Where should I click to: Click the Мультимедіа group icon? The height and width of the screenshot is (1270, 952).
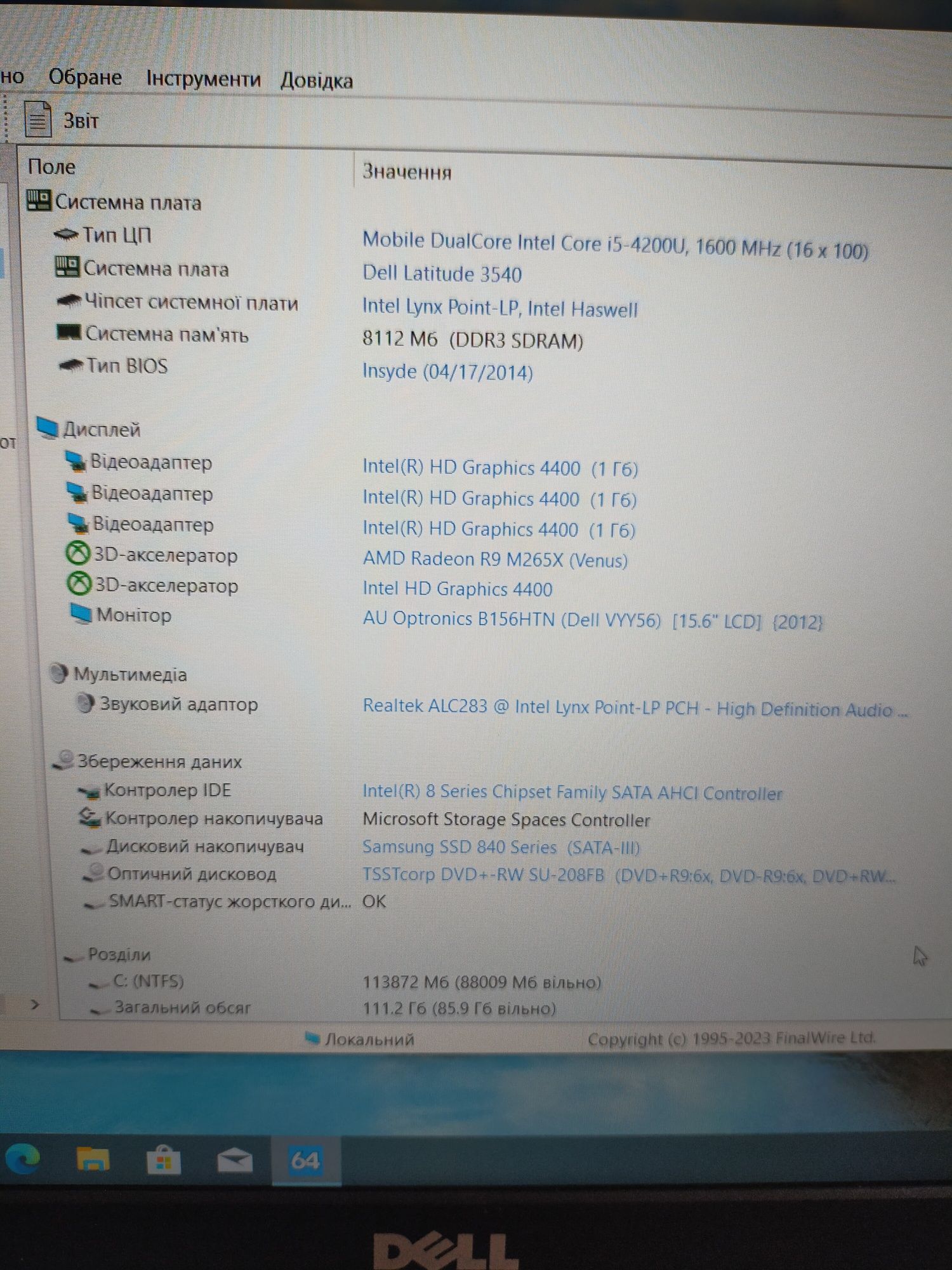point(59,673)
